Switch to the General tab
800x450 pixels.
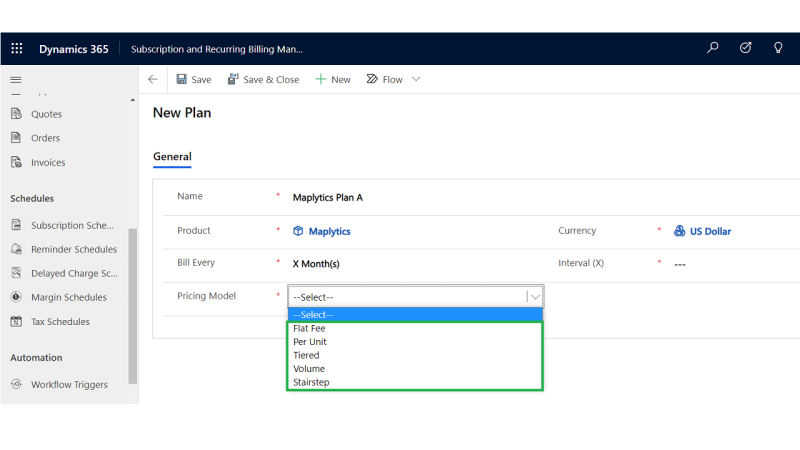(x=172, y=157)
